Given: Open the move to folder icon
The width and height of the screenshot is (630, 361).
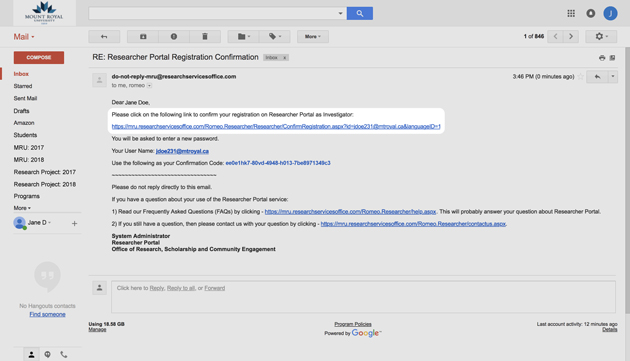Looking at the screenshot, I should tap(243, 37).
